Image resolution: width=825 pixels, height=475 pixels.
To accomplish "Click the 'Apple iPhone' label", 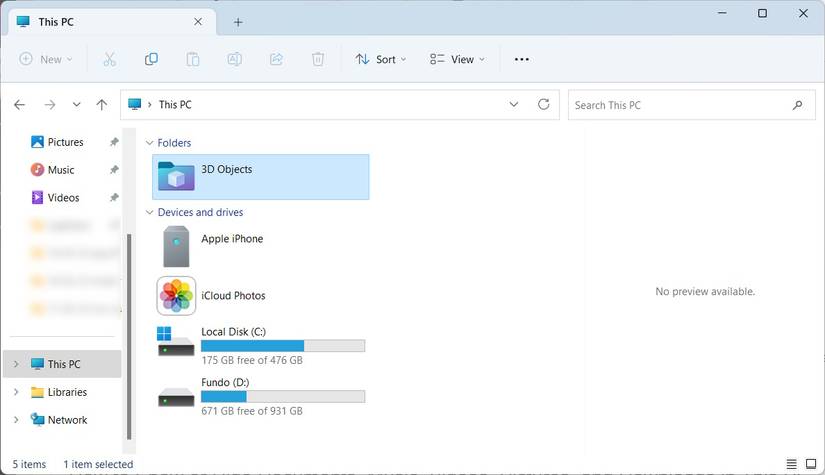I will pos(232,239).
